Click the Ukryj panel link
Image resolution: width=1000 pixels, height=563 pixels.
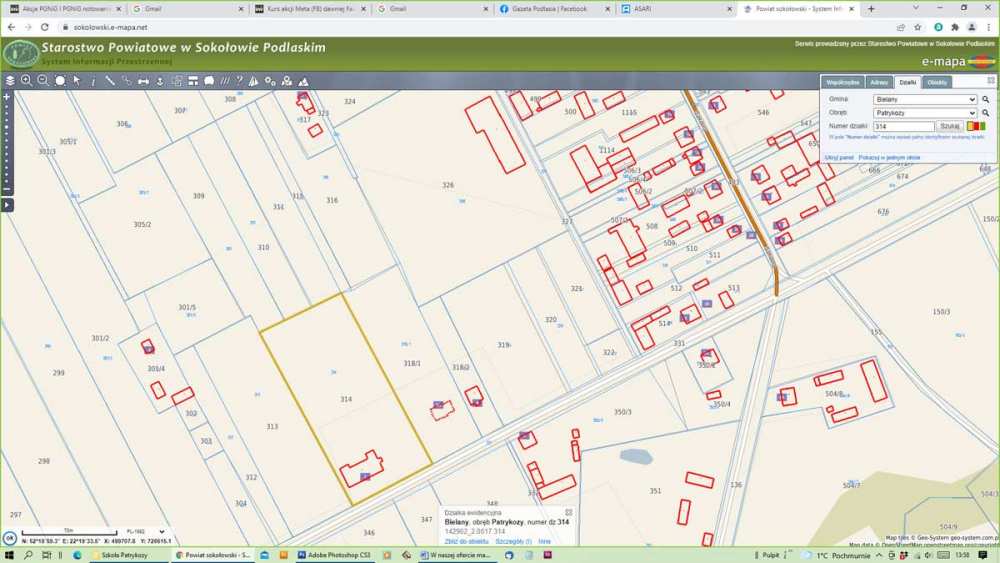pyautogui.click(x=839, y=157)
